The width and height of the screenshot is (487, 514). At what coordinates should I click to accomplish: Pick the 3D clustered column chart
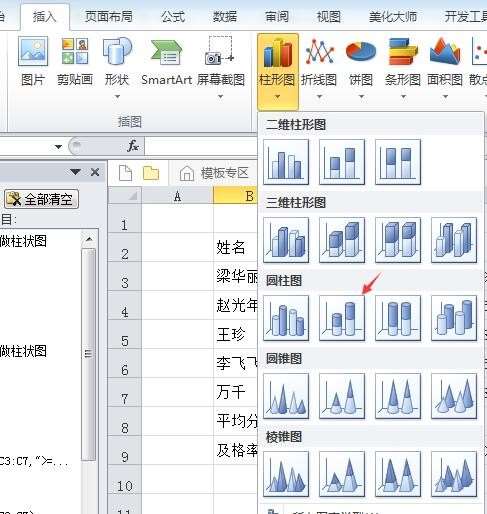click(x=286, y=240)
